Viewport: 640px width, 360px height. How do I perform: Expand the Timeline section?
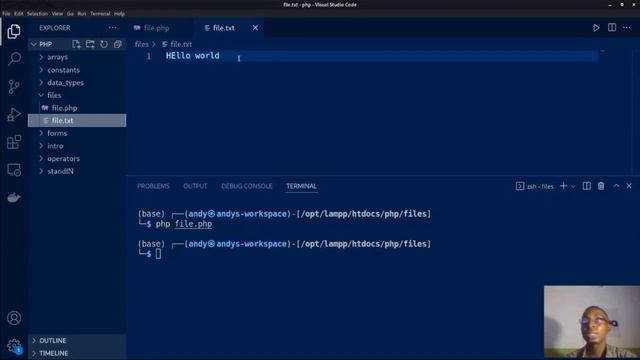77,353
